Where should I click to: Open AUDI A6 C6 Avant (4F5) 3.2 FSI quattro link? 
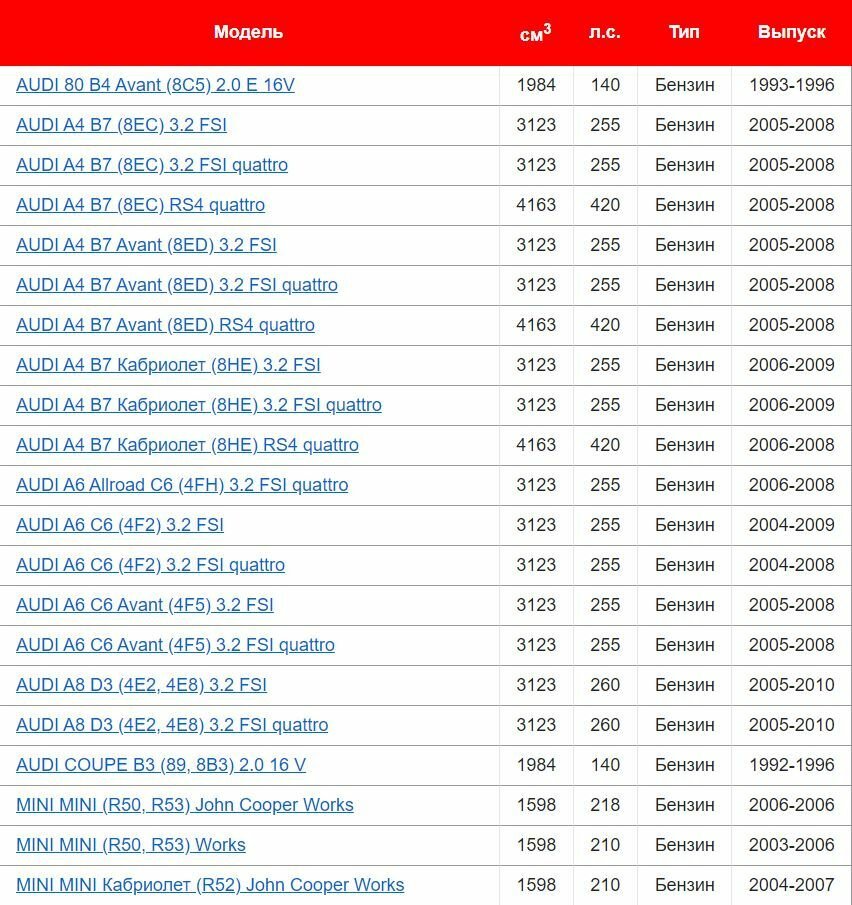[x=175, y=645]
